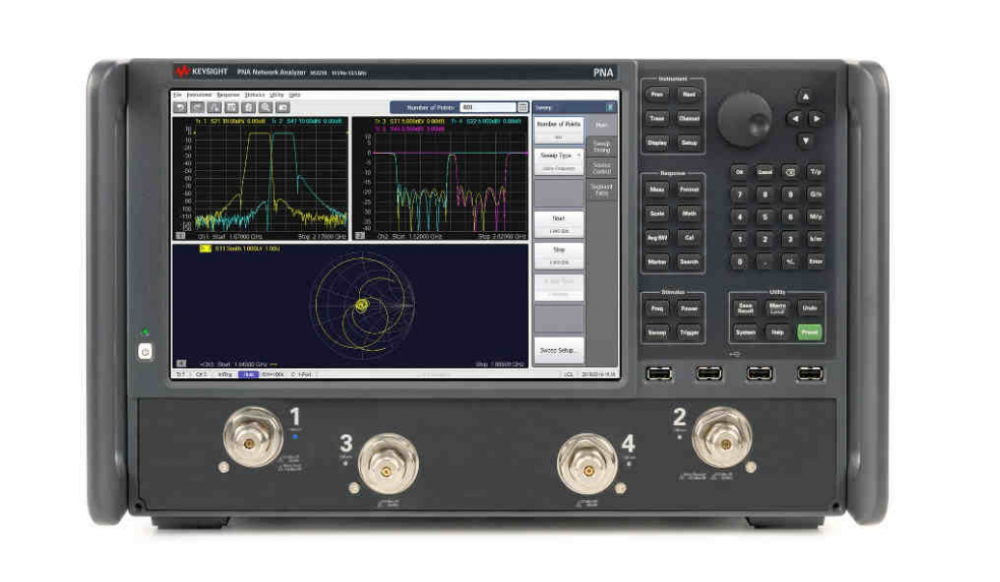Click the Port 1 connector

(252, 438)
